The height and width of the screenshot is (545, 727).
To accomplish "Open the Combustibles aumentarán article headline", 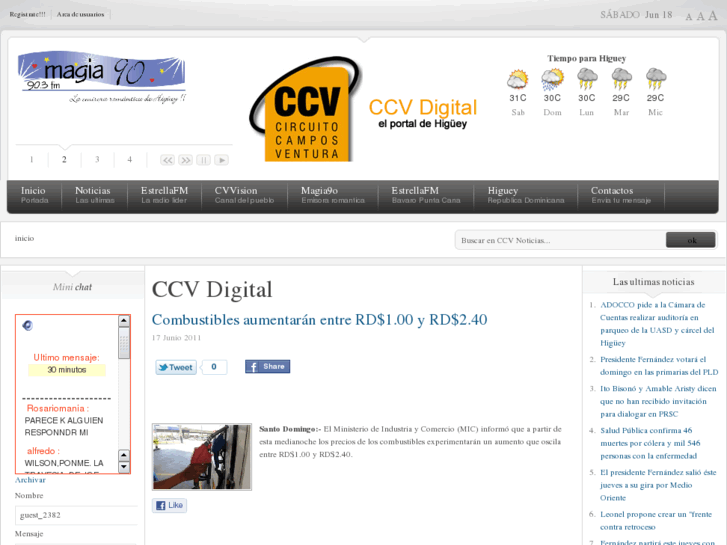I will click(319, 320).
